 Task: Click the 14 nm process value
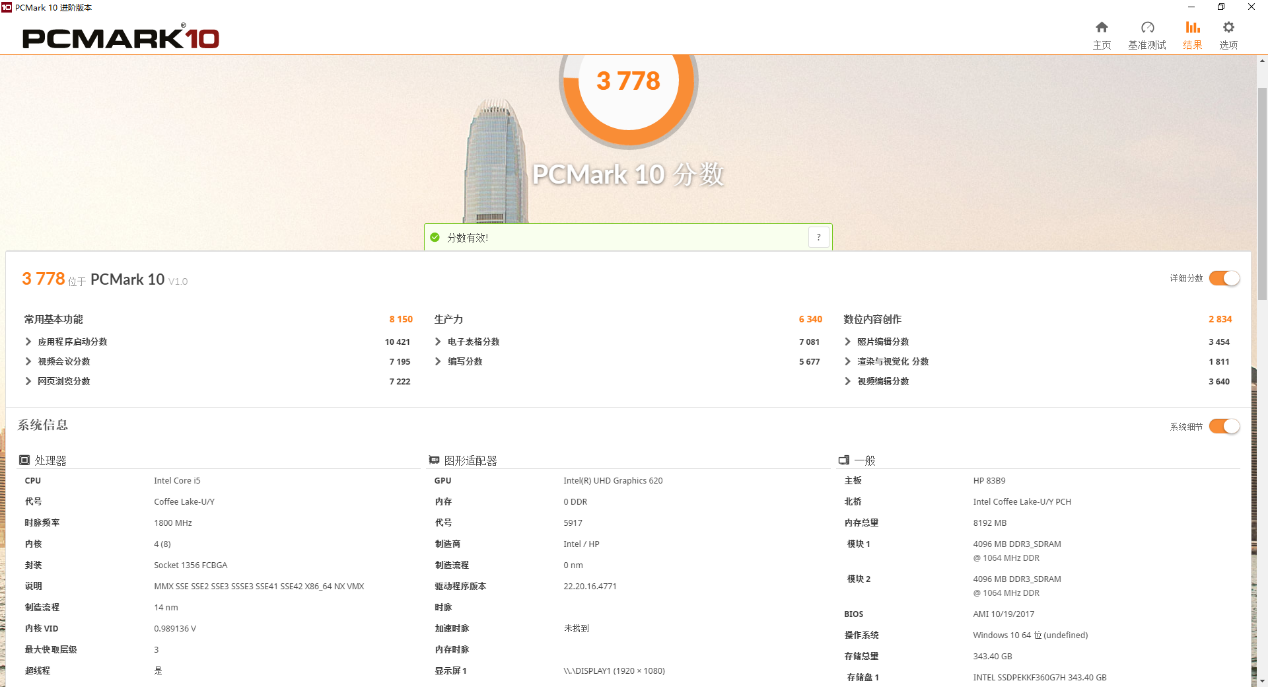coord(166,607)
